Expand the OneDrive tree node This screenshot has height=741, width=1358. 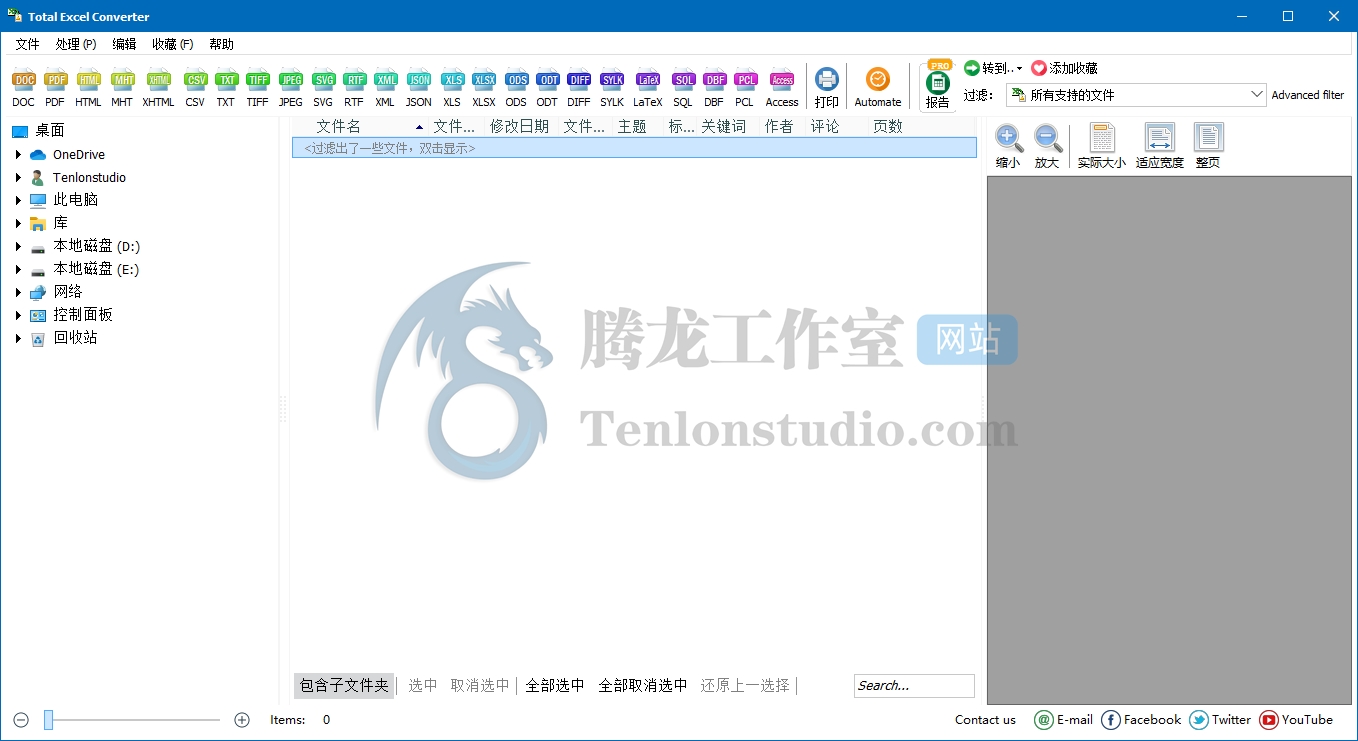(18, 154)
